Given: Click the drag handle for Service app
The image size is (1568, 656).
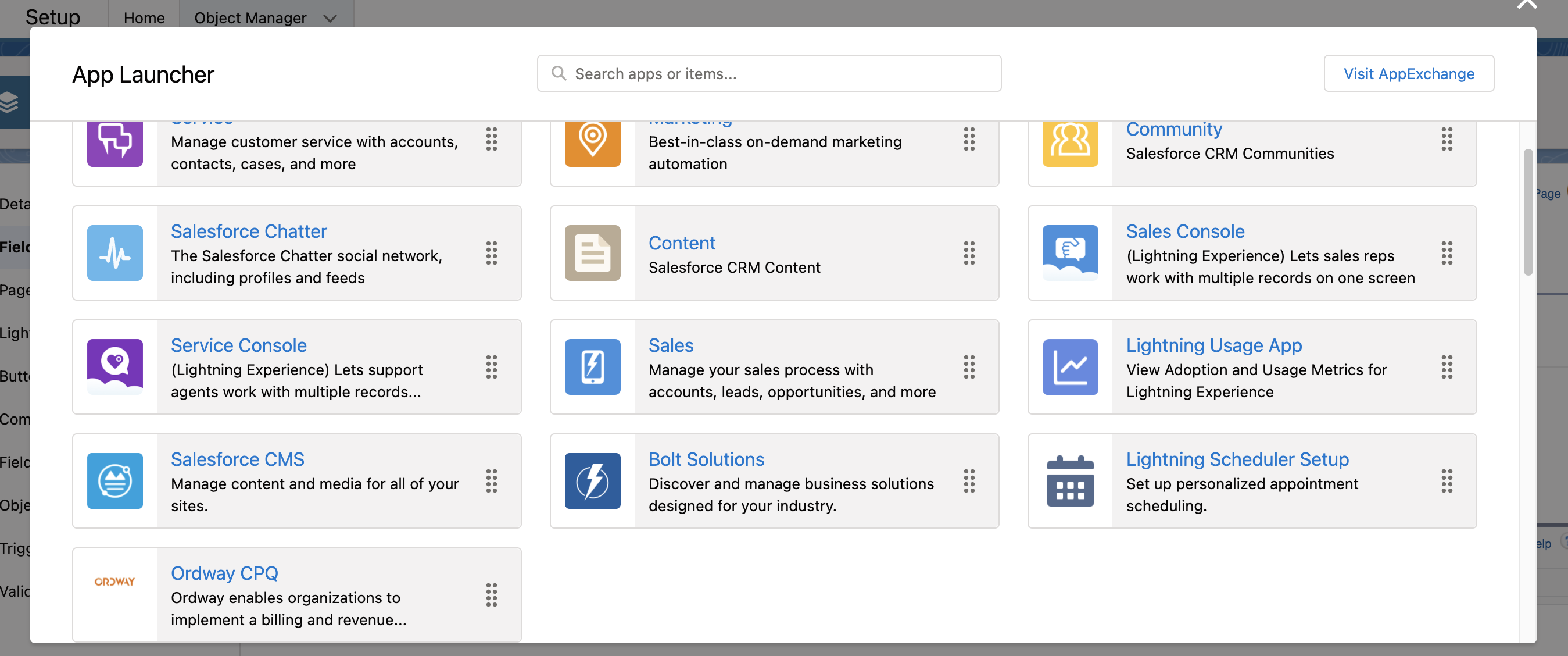Looking at the screenshot, I should click(x=491, y=140).
